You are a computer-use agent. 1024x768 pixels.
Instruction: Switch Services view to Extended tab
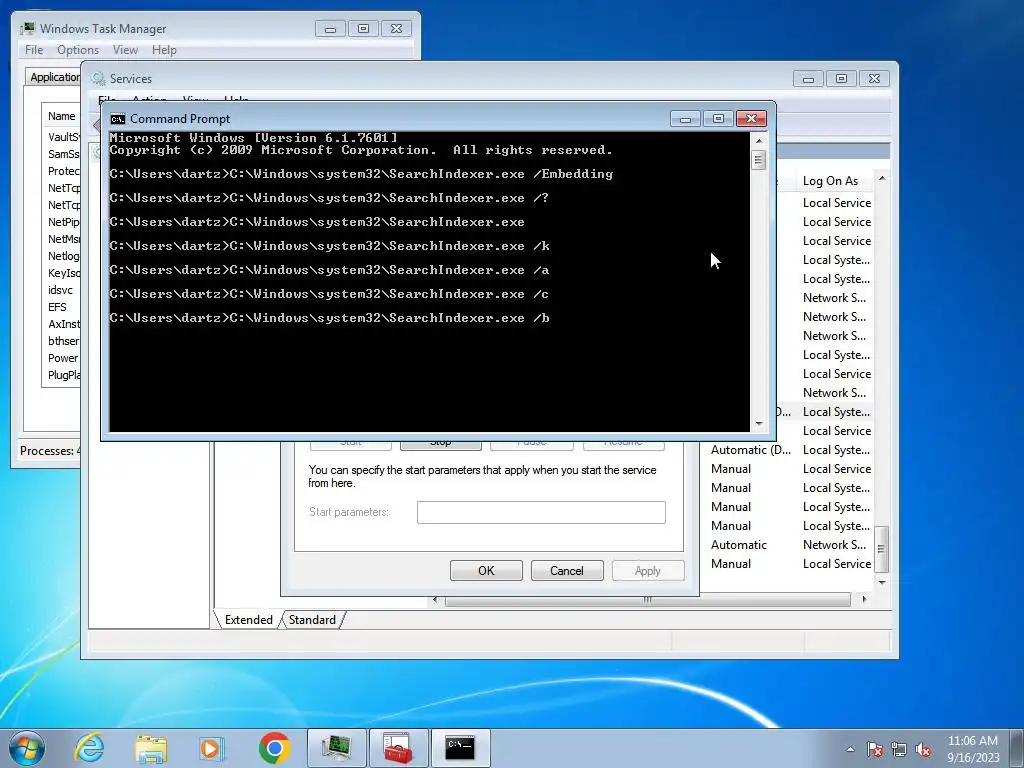coord(248,620)
